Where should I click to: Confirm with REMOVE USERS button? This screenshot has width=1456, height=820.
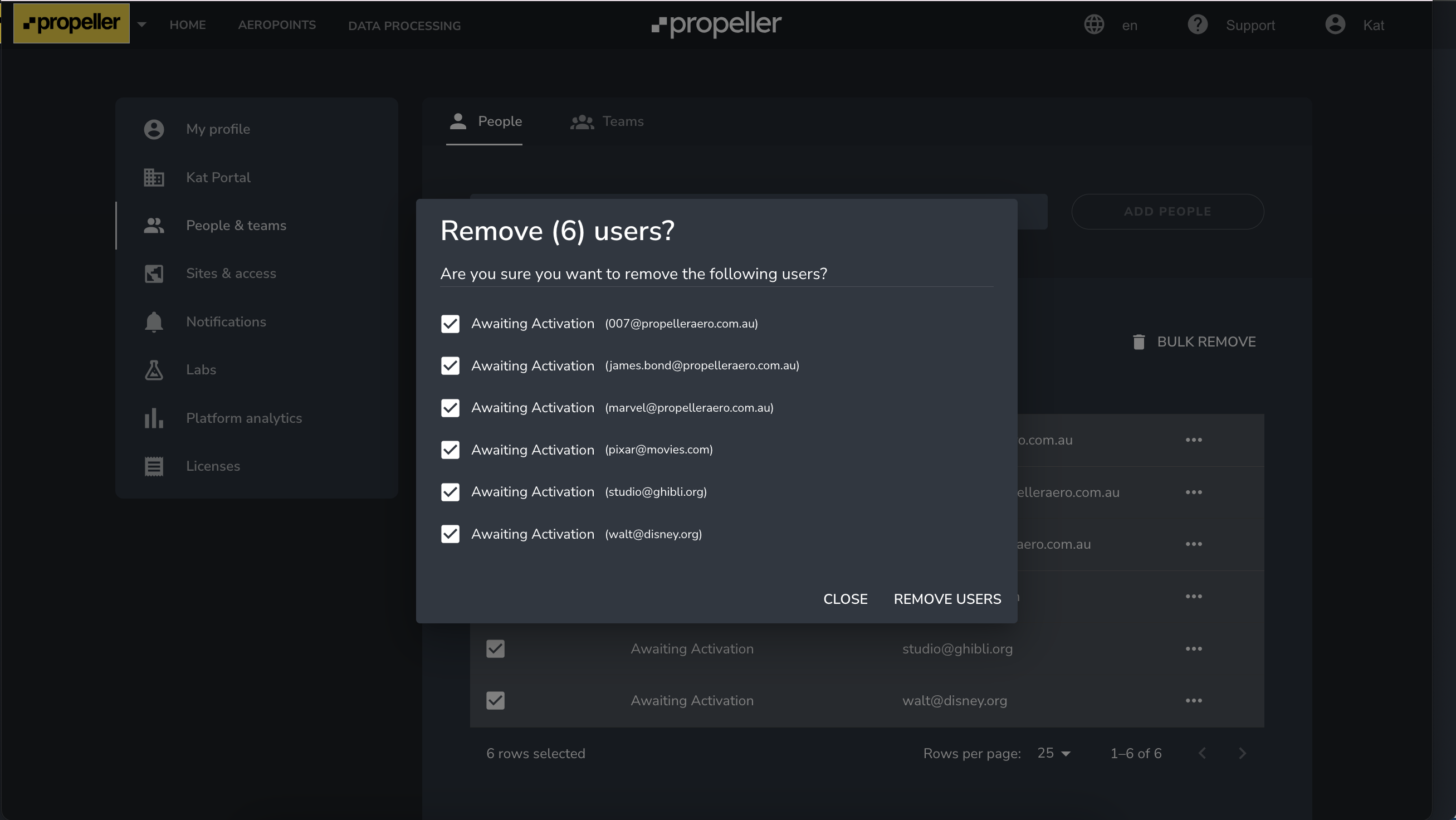point(947,599)
